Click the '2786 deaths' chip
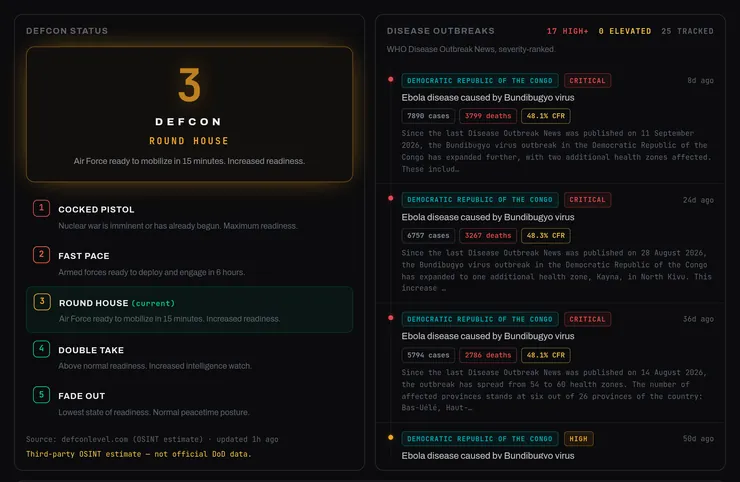The width and height of the screenshot is (740, 482). coord(488,355)
